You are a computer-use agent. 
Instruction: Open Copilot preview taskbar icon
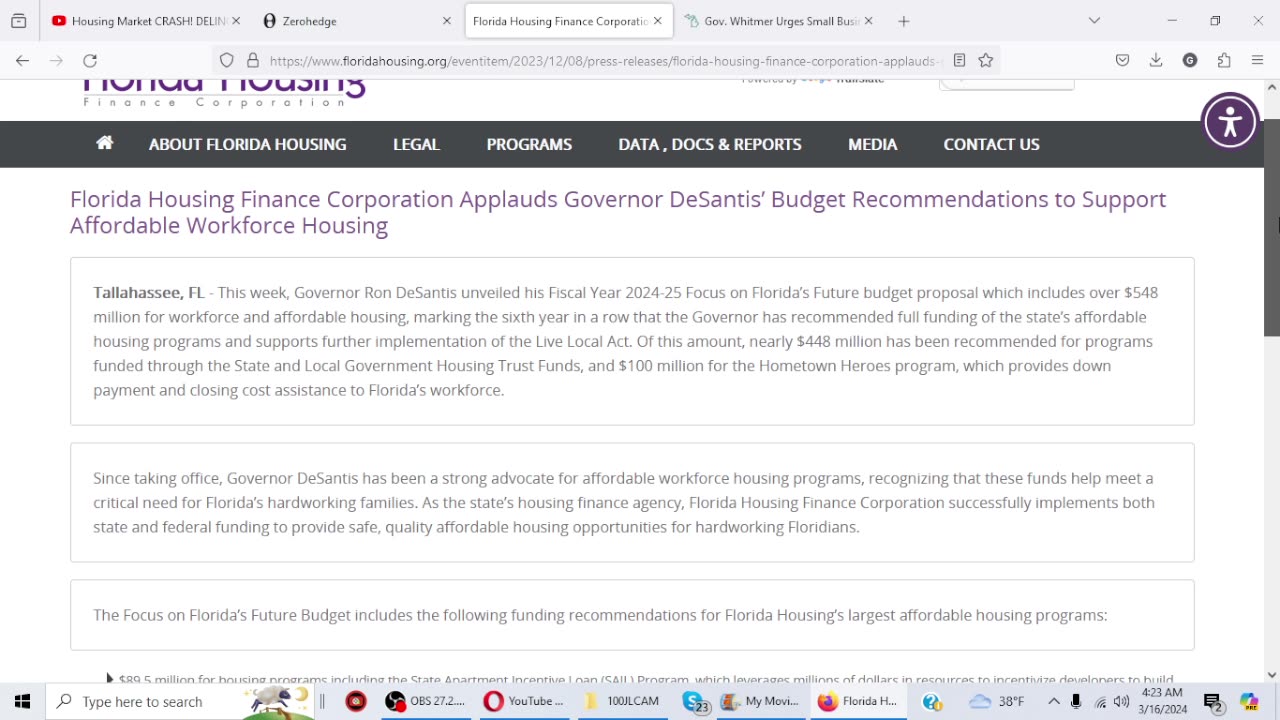[x=1250, y=701]
